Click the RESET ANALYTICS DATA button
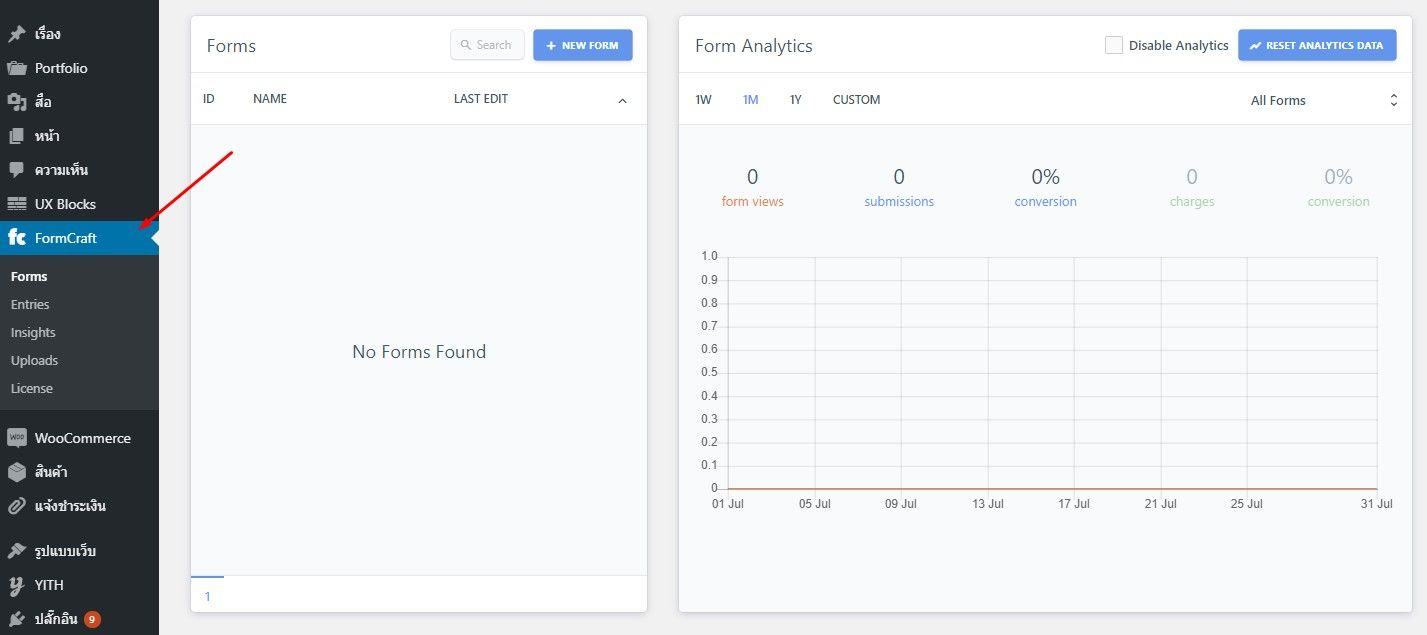This screenshot has width=1427, height=635. pos(1317,45)
